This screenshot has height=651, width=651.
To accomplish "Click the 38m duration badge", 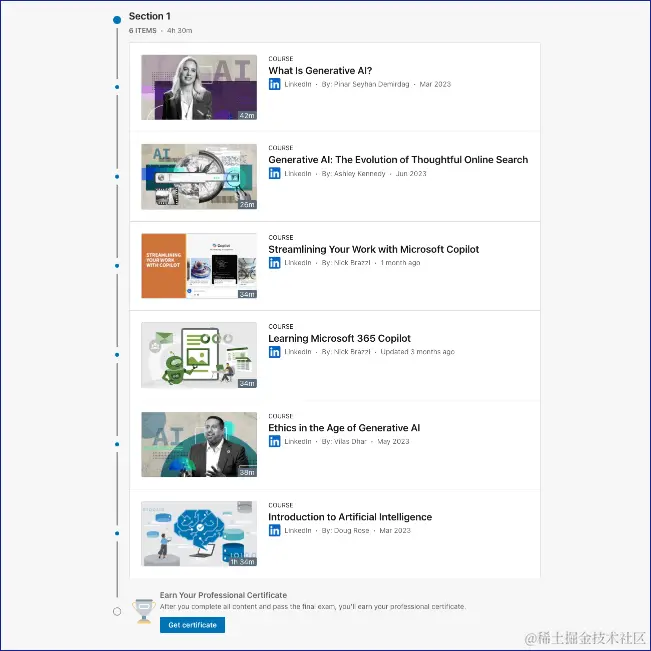I will click(x=247, y=472).
